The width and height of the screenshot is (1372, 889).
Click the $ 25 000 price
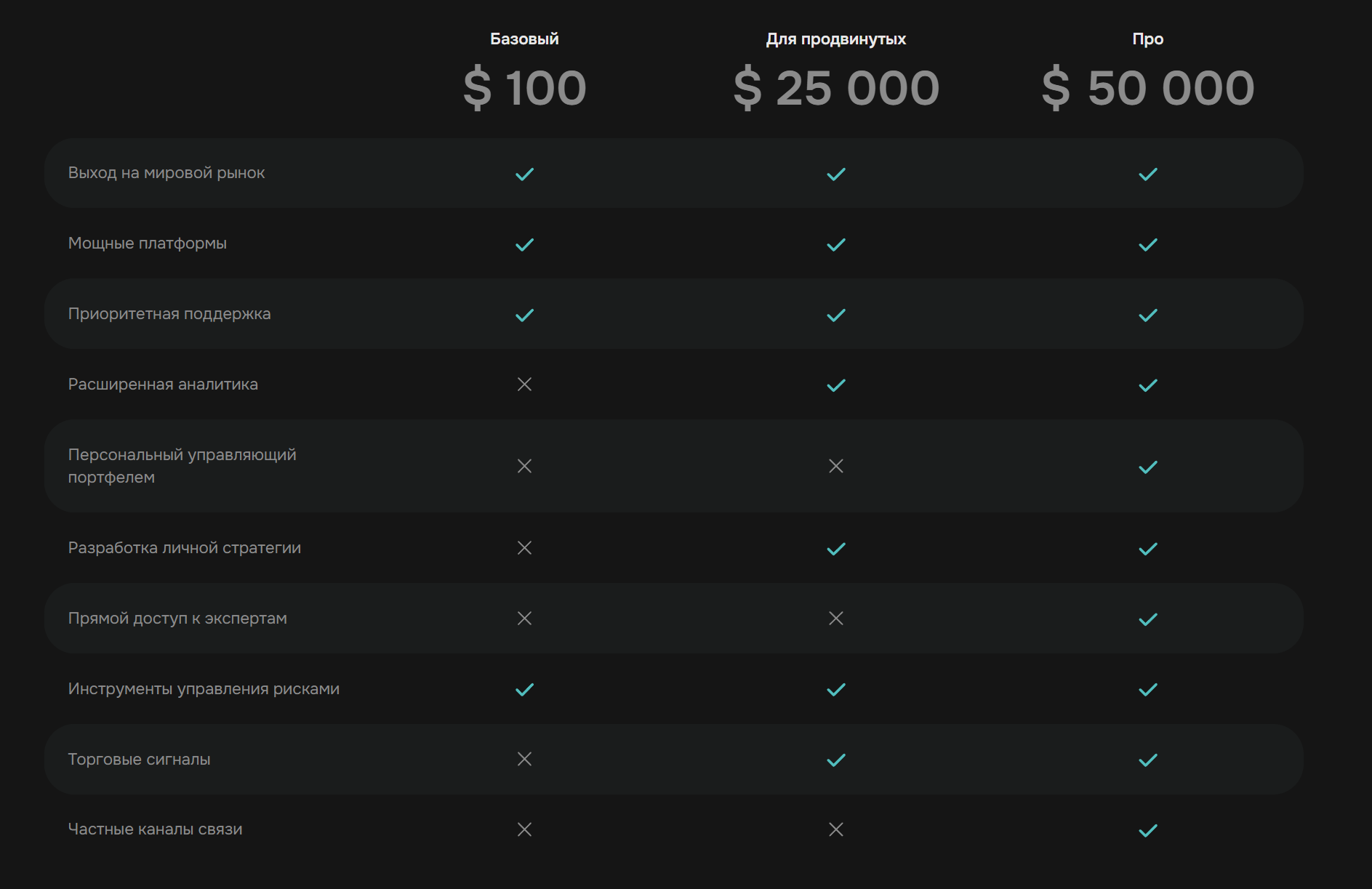click(836, 88)
